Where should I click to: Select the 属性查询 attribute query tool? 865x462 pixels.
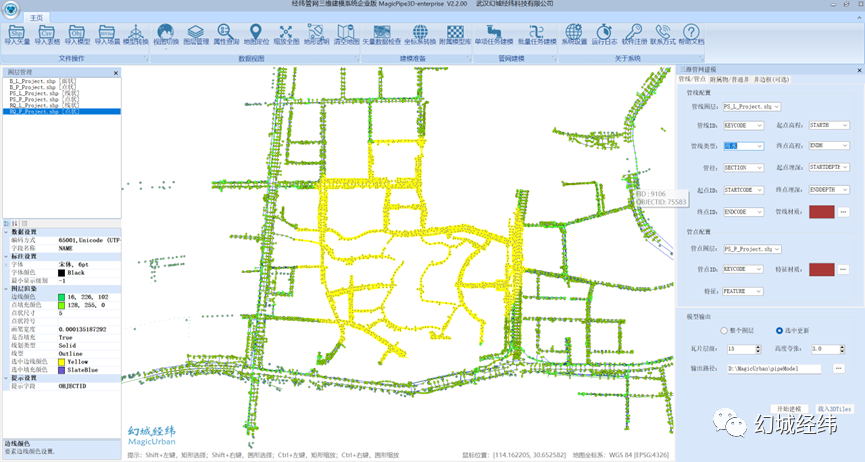point(226,34)
